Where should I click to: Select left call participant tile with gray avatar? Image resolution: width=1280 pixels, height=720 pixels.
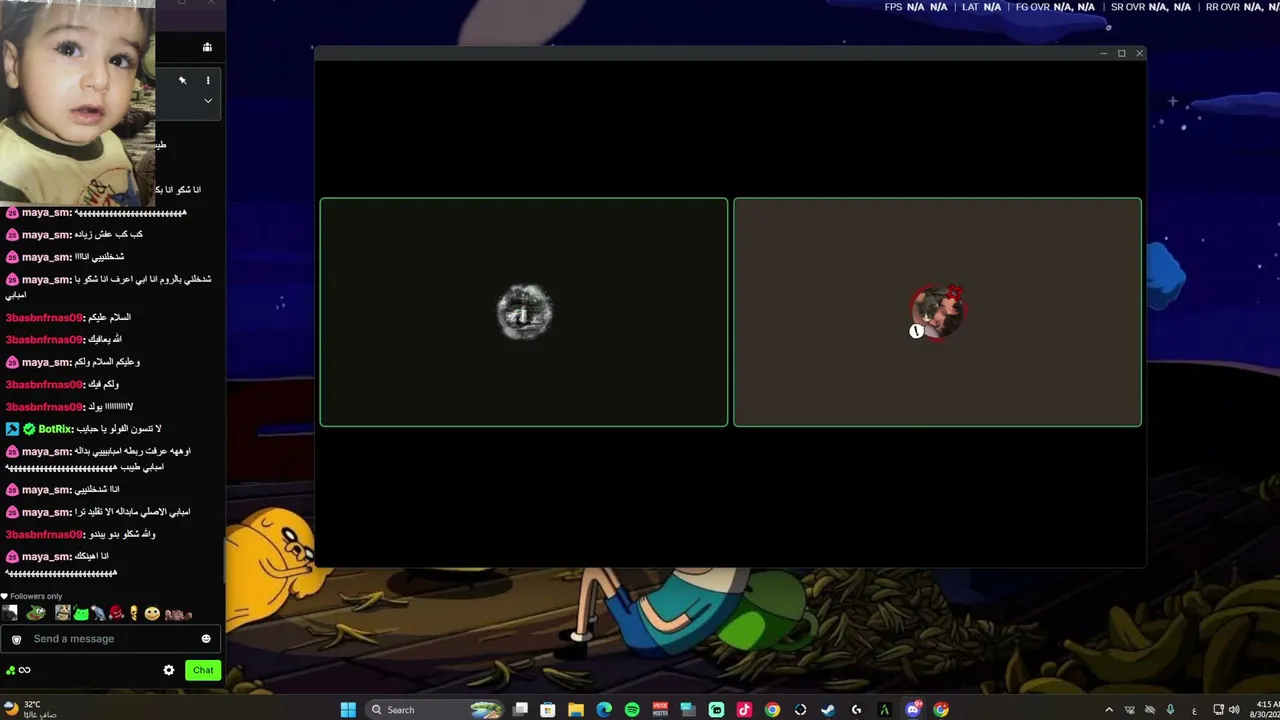click(x=524, y=312)
